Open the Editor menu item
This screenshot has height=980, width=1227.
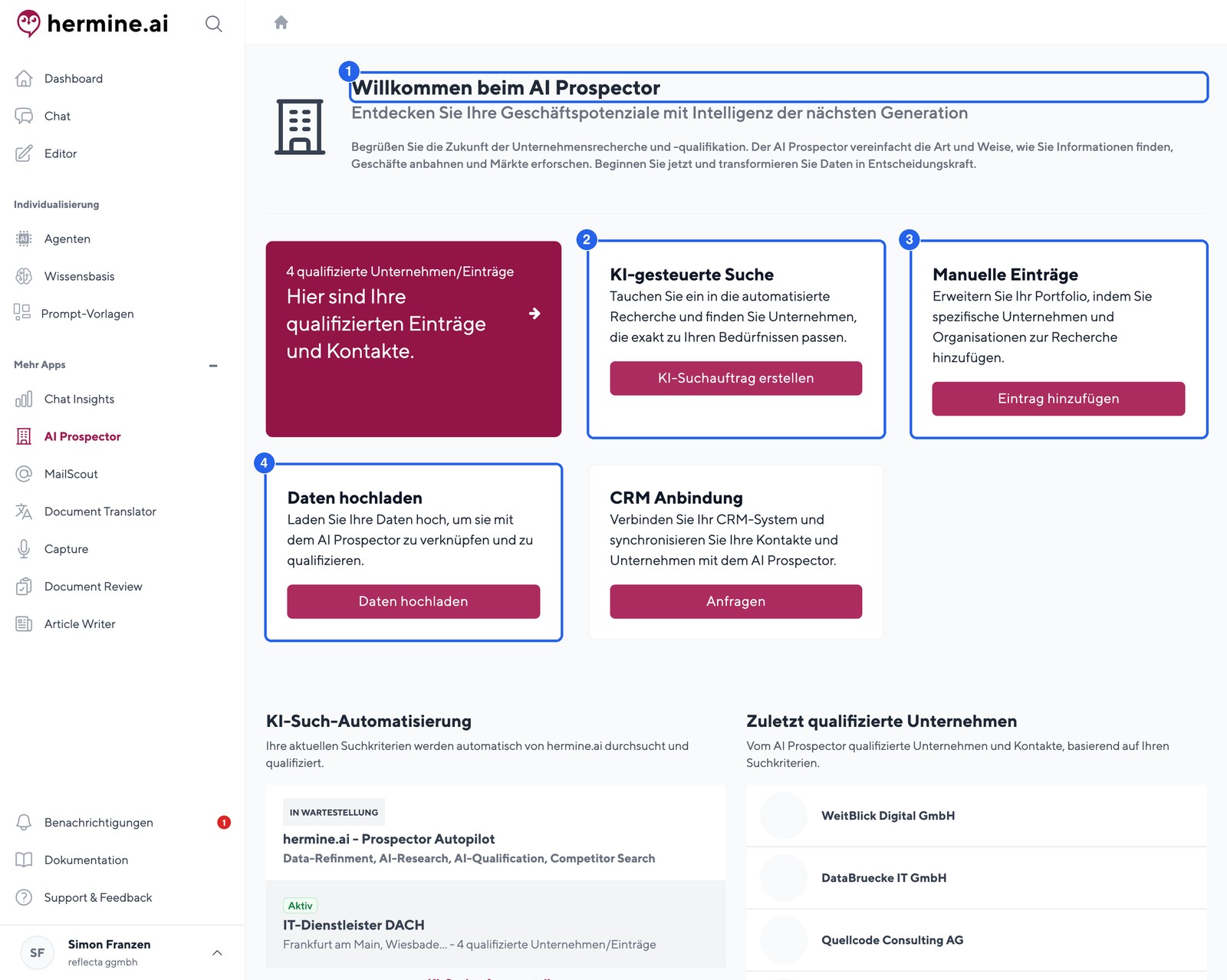coord(61,153)
